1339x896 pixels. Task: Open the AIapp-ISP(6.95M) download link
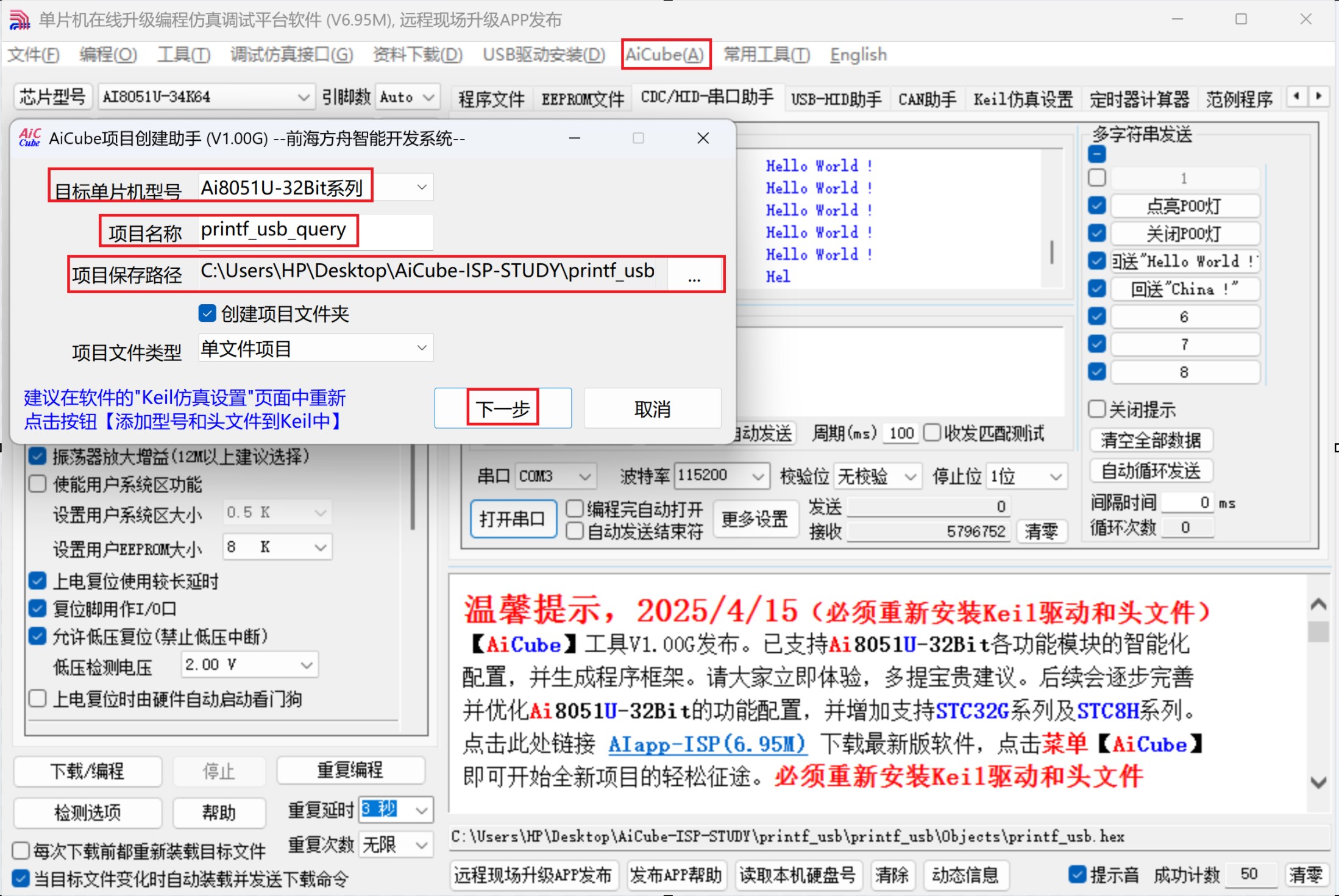tap(707, 744)
